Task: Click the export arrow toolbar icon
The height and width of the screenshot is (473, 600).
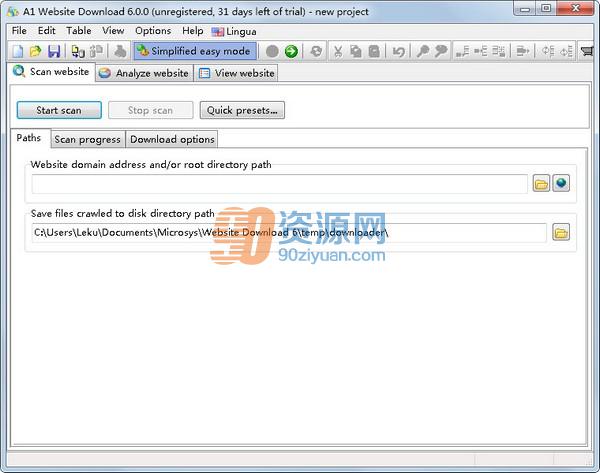Action: (x=523, y=51)
